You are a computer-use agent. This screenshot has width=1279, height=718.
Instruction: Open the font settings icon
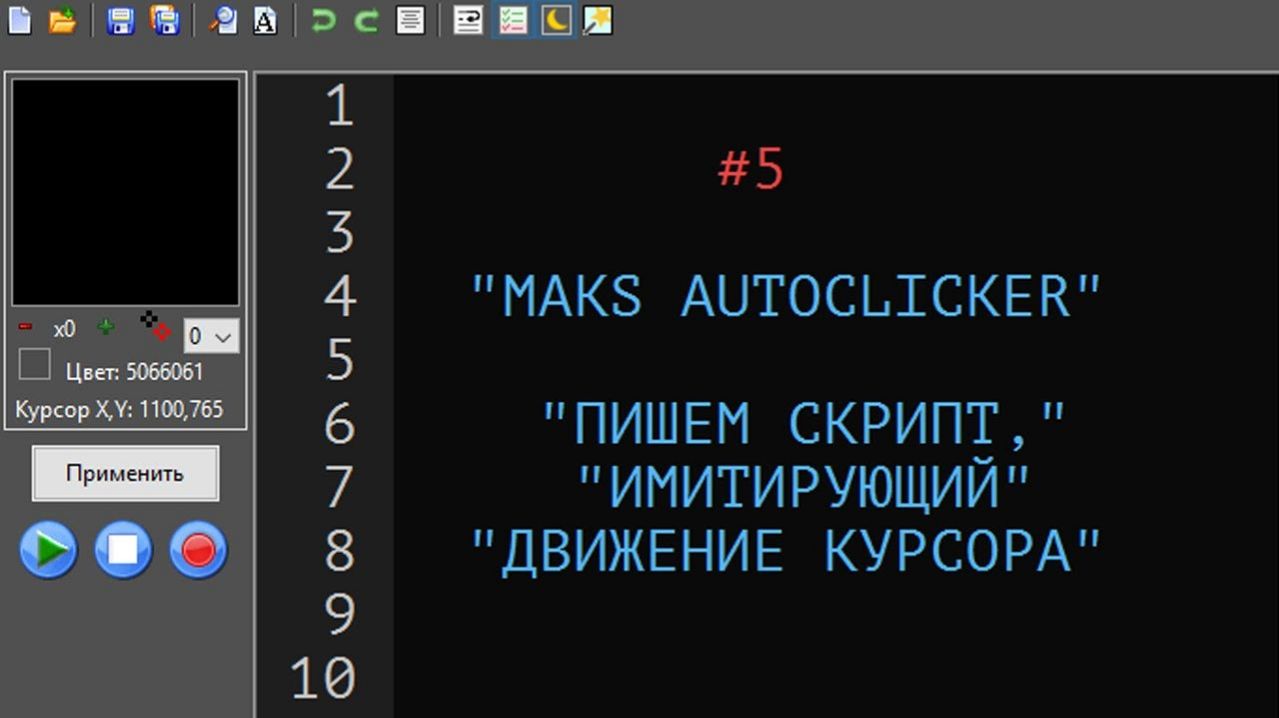[x=265, y=21]
